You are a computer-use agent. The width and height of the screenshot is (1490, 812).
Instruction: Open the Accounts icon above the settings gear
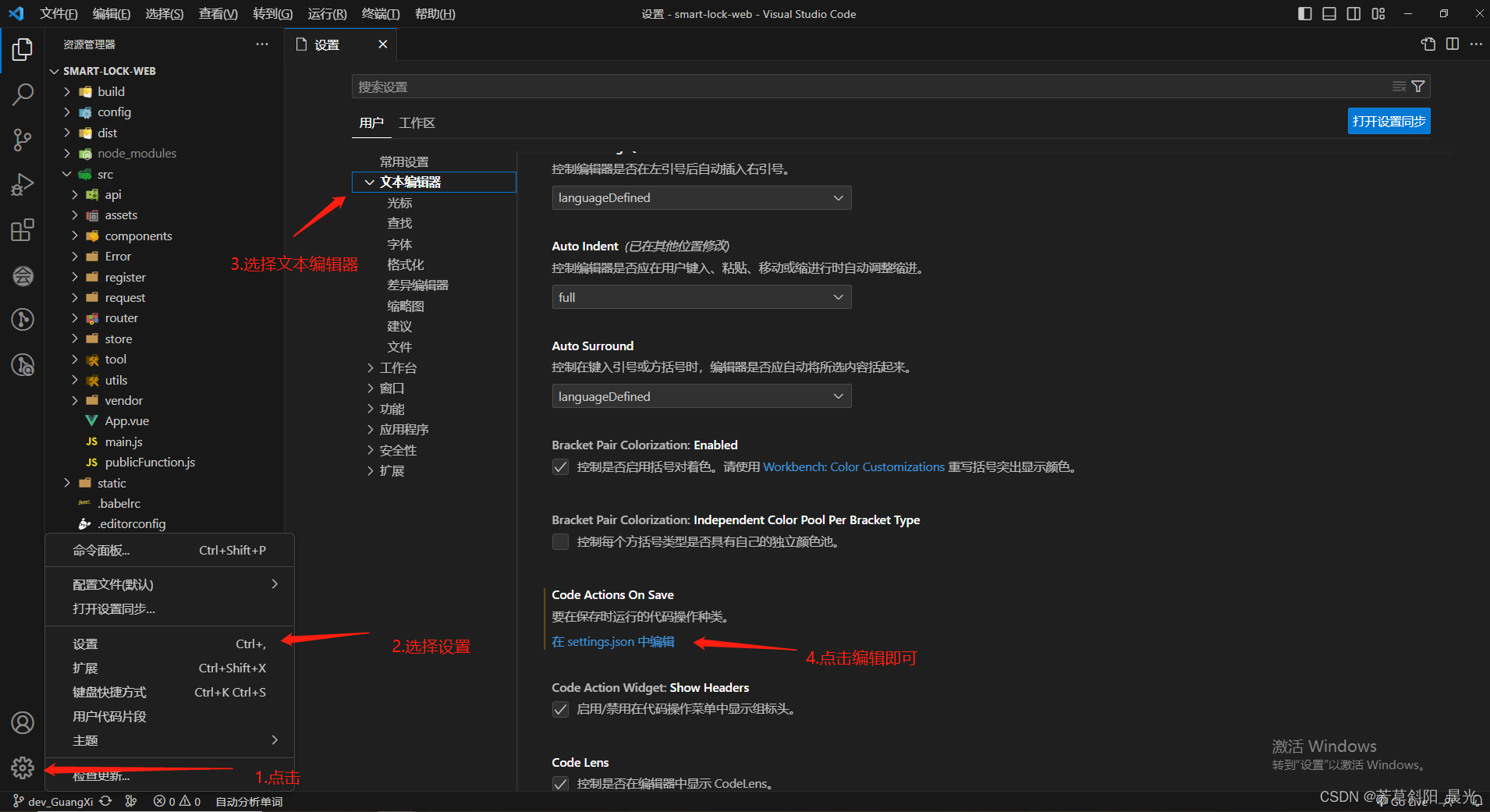pyautogui.click(x=23, y=722)
